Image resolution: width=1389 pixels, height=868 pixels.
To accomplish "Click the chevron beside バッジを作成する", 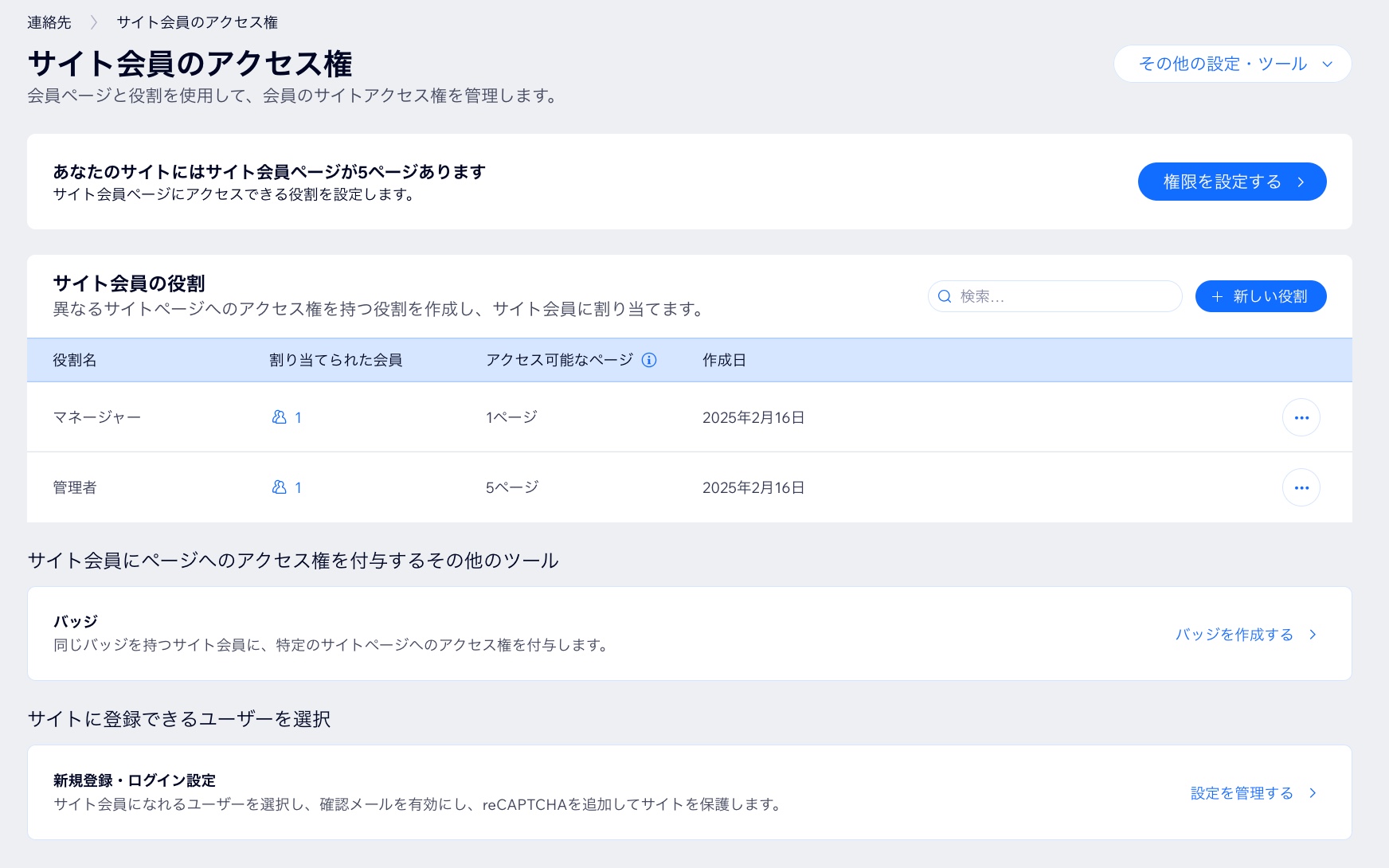I will [x=1312, y=635].
